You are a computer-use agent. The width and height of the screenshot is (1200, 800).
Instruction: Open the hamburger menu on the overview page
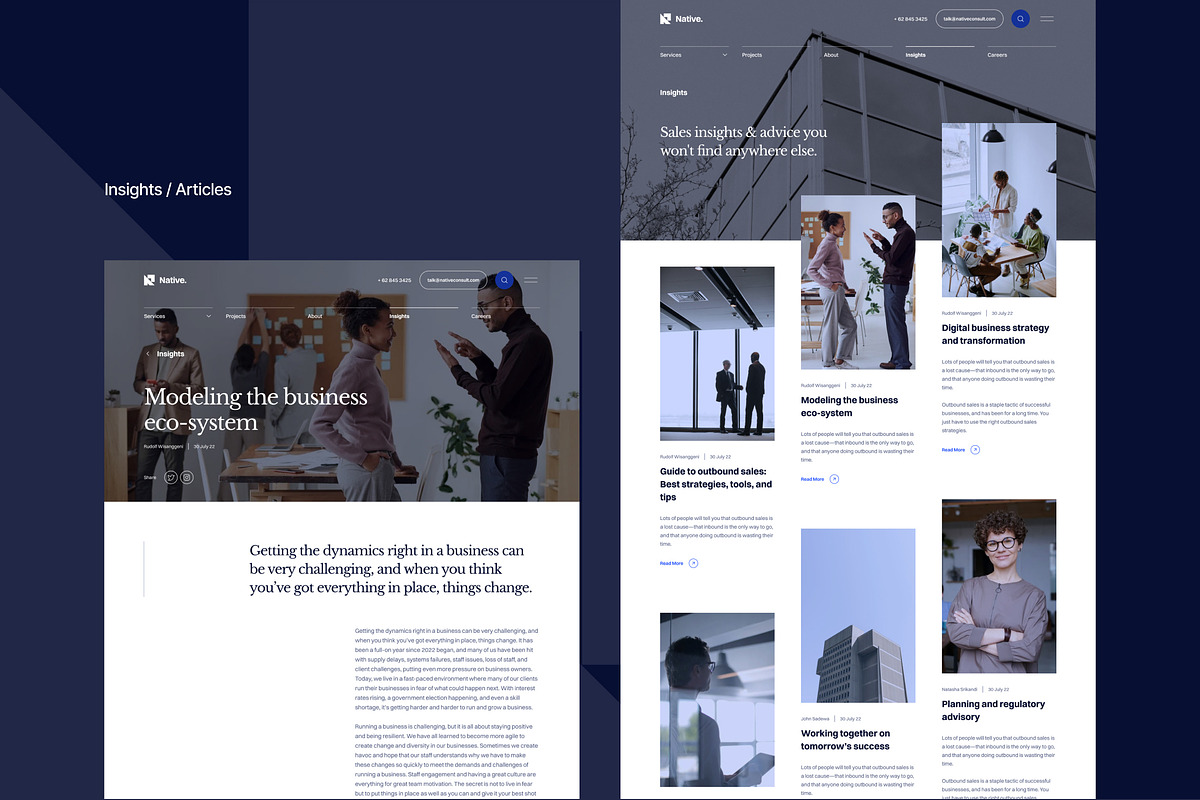pos(1048,18)
